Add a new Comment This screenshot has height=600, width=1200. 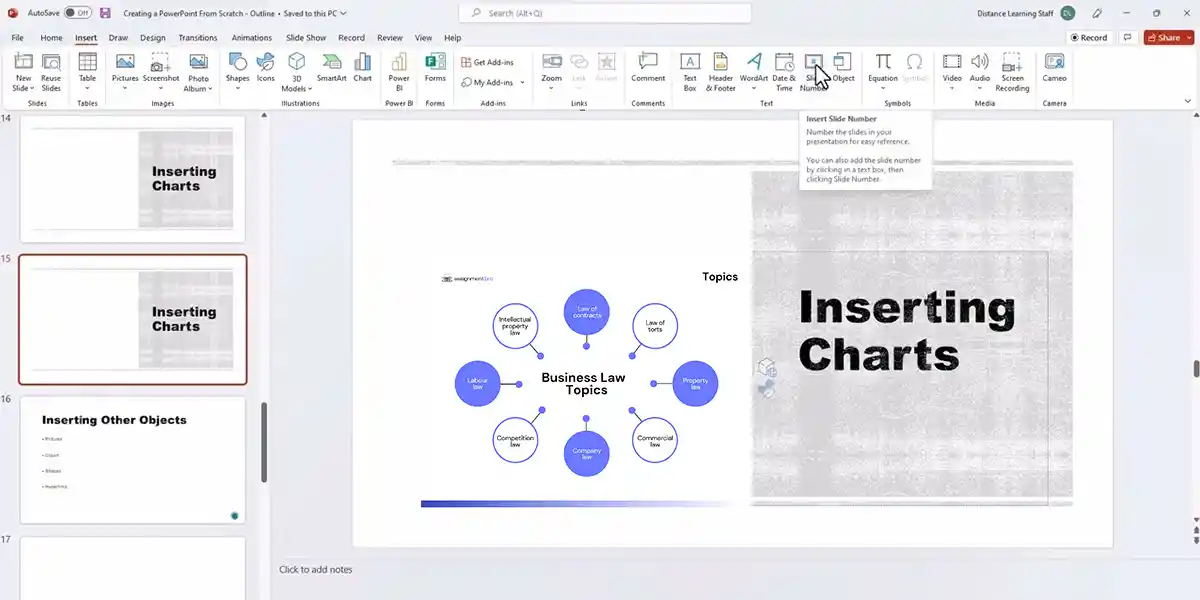[648, 68]
